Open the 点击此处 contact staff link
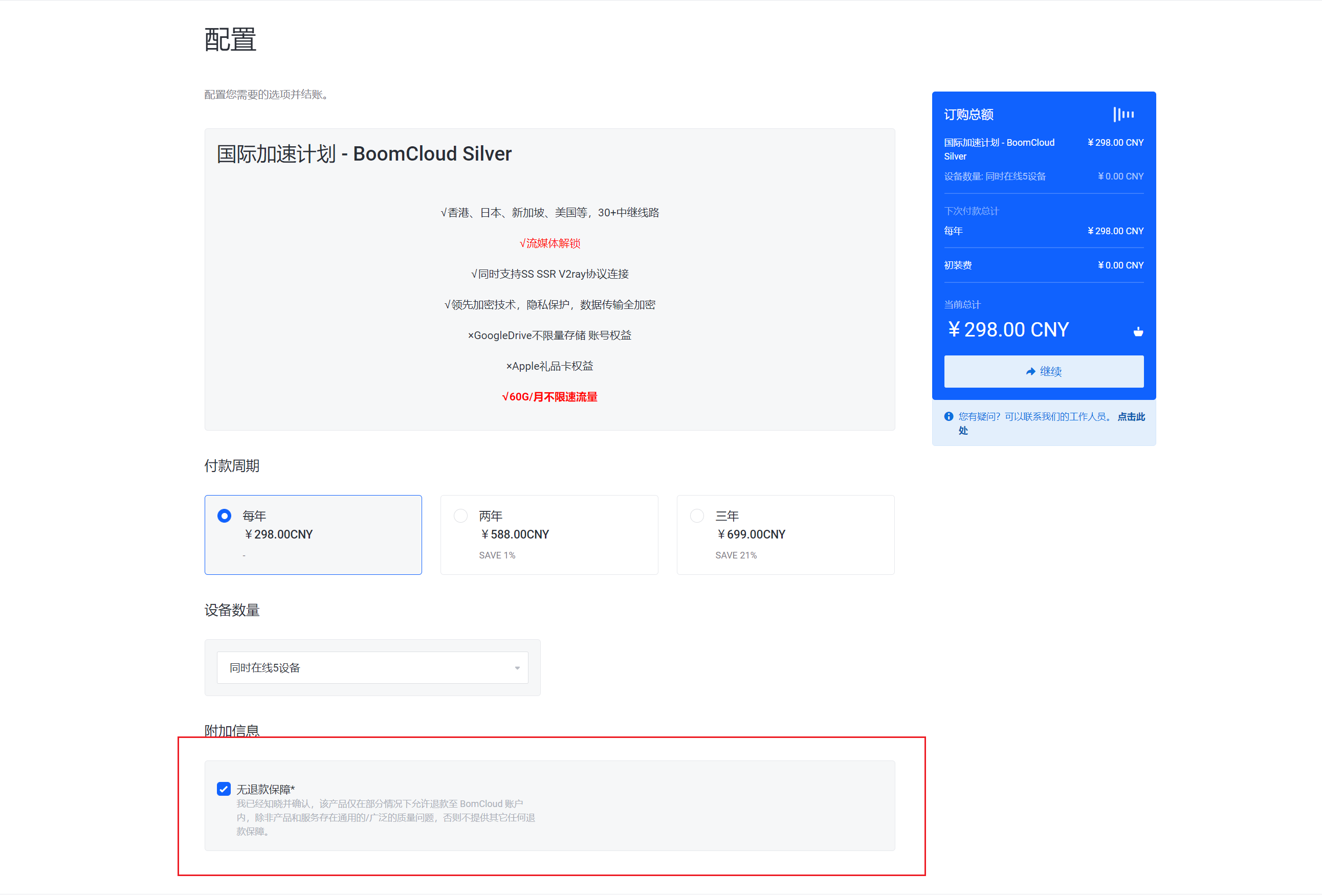 point(1130,416)
